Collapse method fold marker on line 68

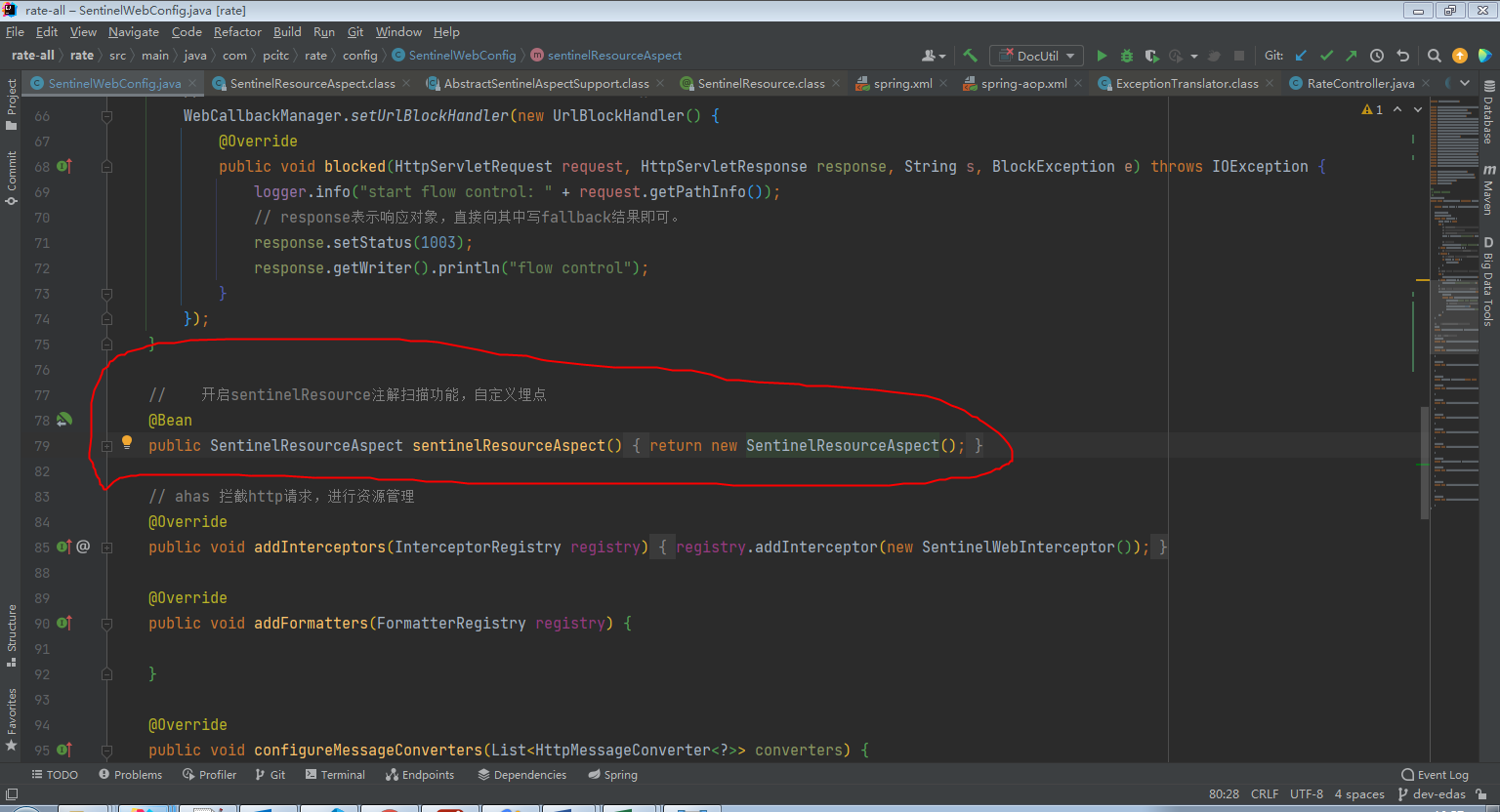(x=106, y=167)
